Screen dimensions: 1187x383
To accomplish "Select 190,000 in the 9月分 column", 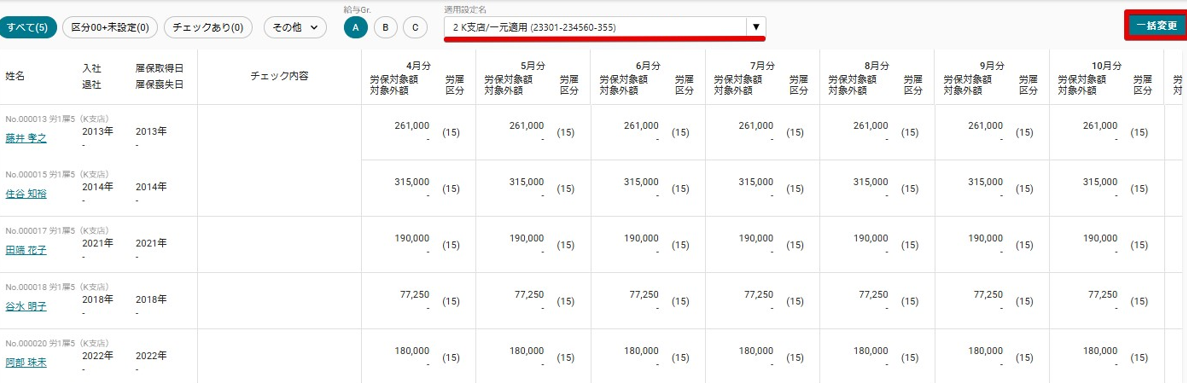I will pyautogui.click(x=986, y=238).
